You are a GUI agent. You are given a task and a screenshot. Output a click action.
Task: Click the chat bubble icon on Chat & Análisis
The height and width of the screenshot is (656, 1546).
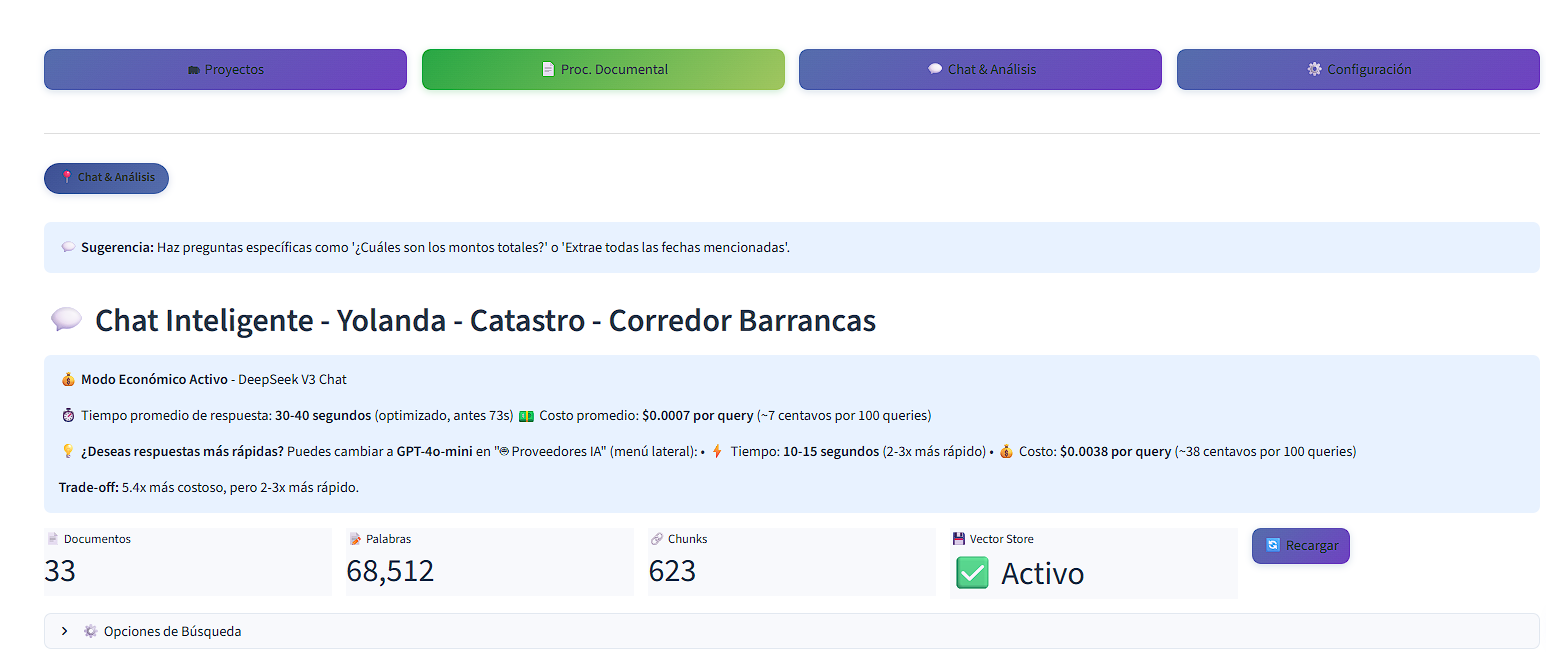tap(935, 69)
